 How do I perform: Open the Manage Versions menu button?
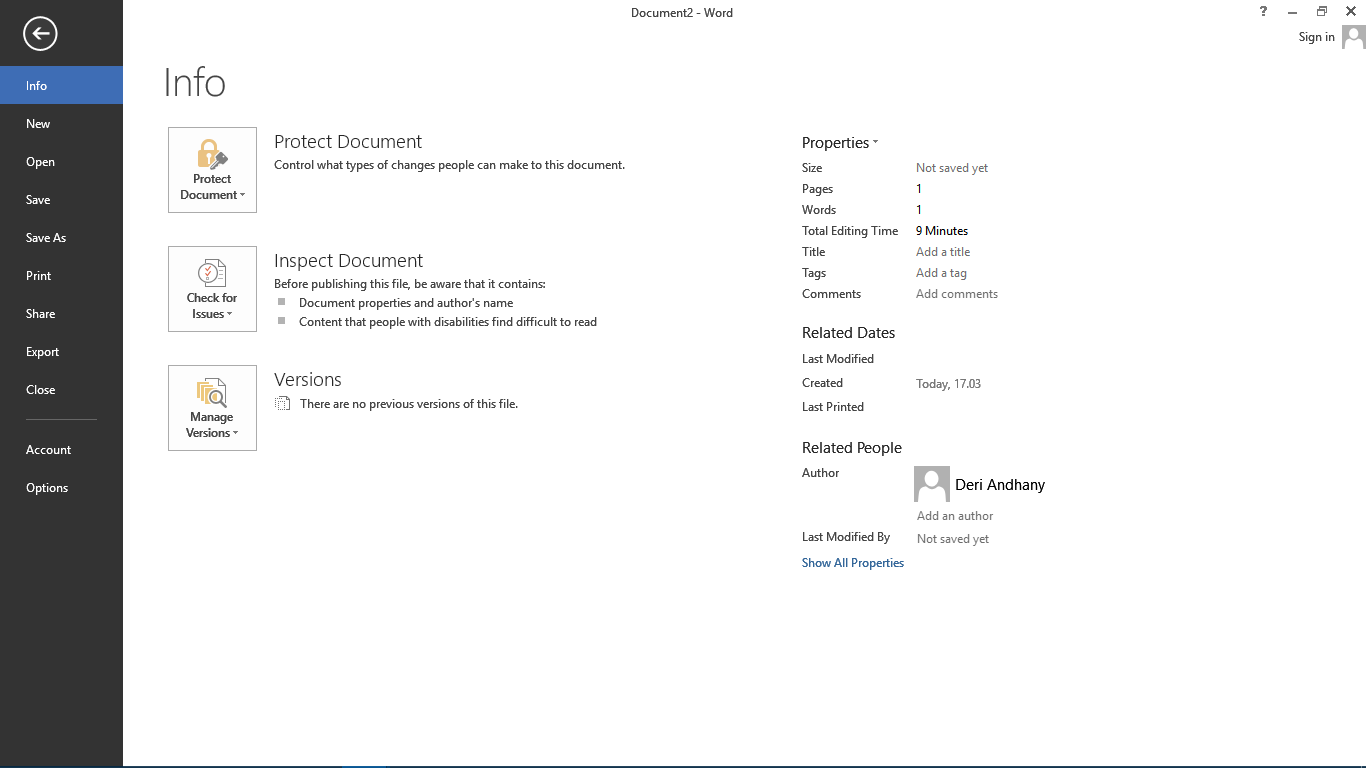[212, 408]
